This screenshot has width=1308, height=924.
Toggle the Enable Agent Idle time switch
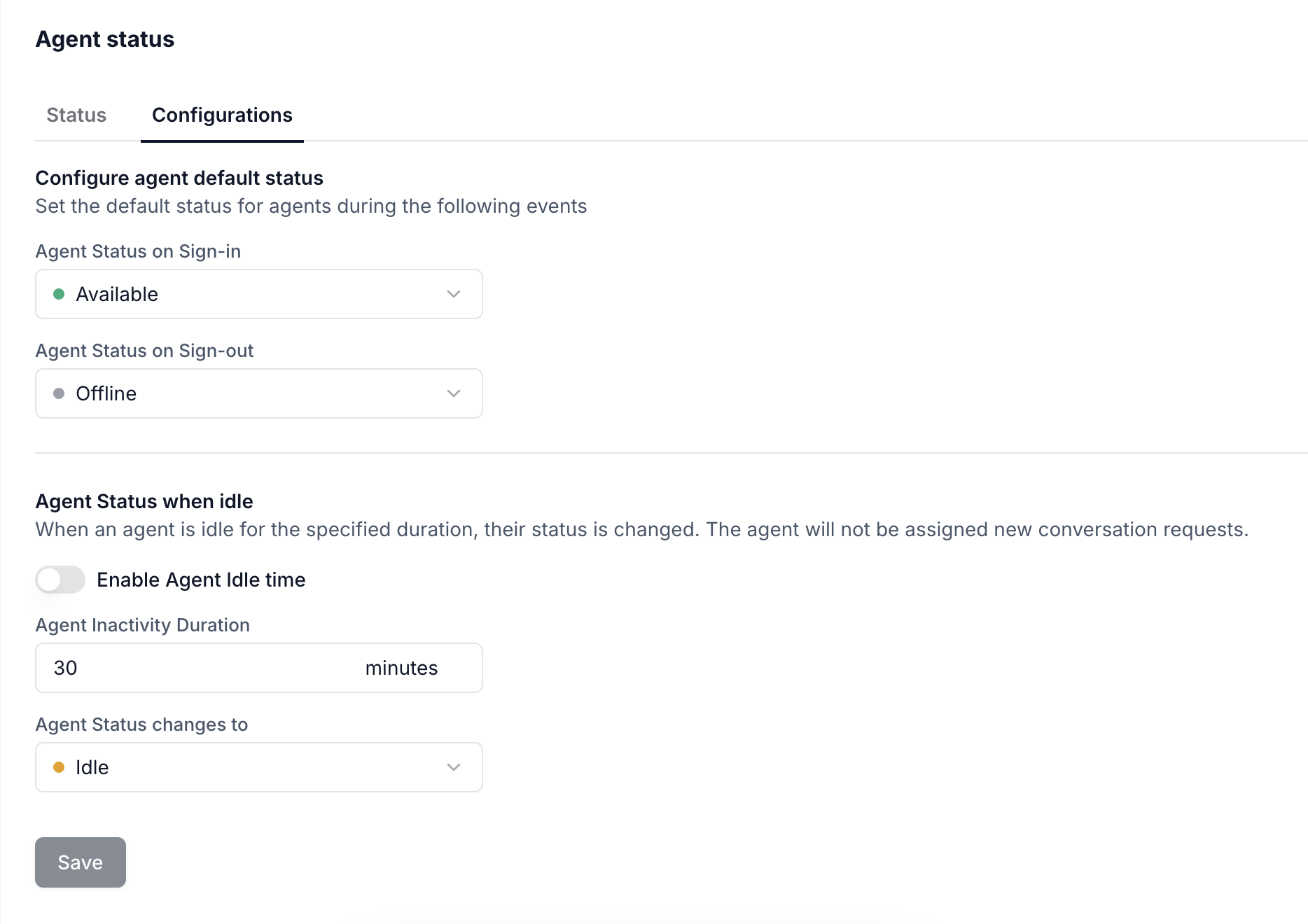tap(60, 580)
